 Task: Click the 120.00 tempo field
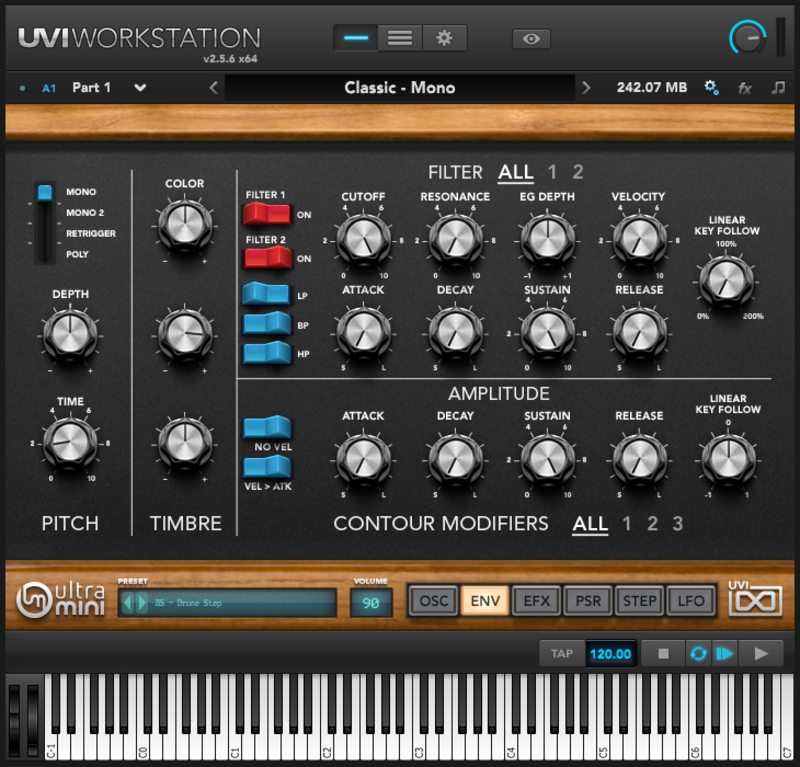pos(610,654)
